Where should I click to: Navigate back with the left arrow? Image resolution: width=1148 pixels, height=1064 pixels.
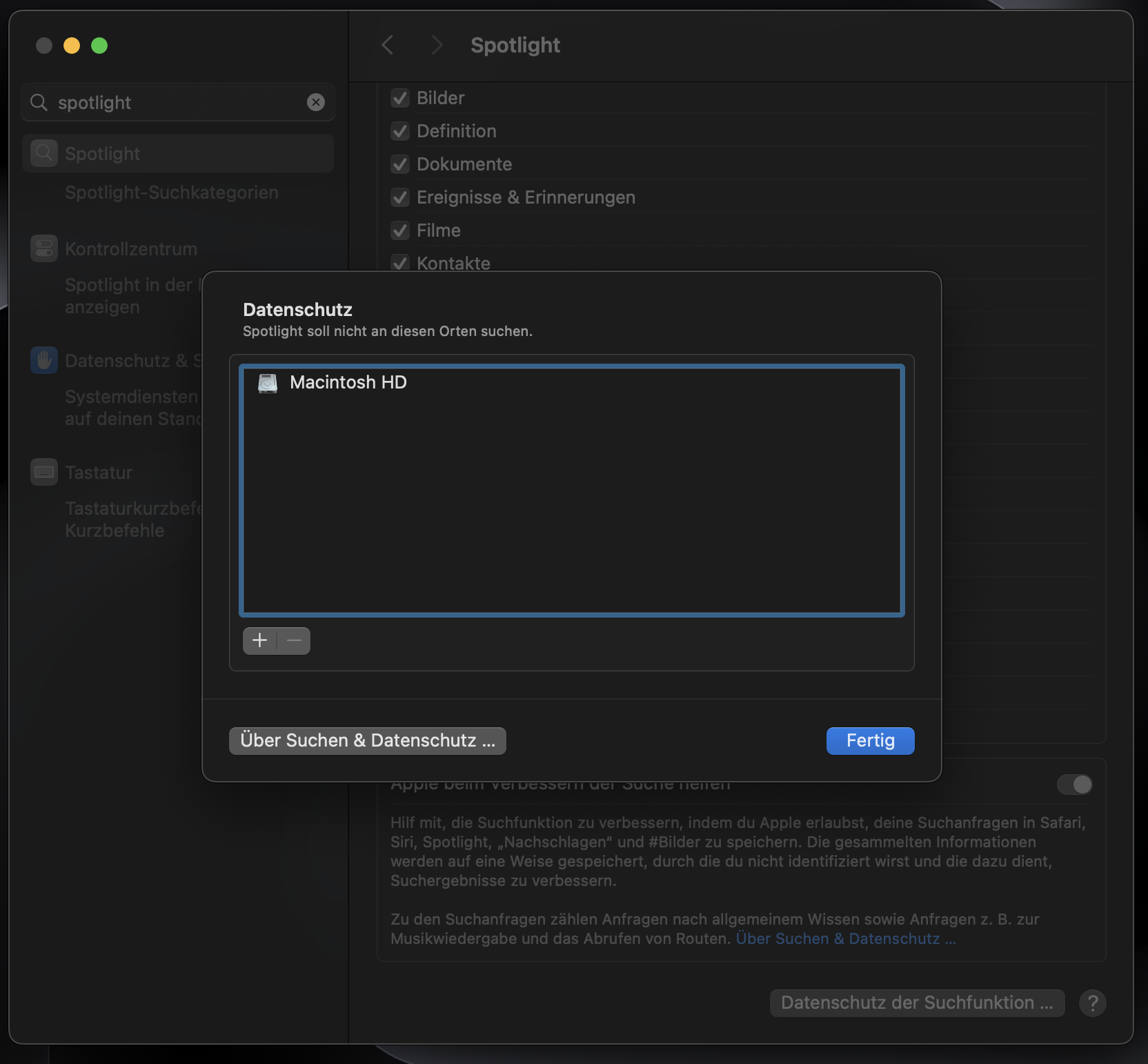click(387, 45)
